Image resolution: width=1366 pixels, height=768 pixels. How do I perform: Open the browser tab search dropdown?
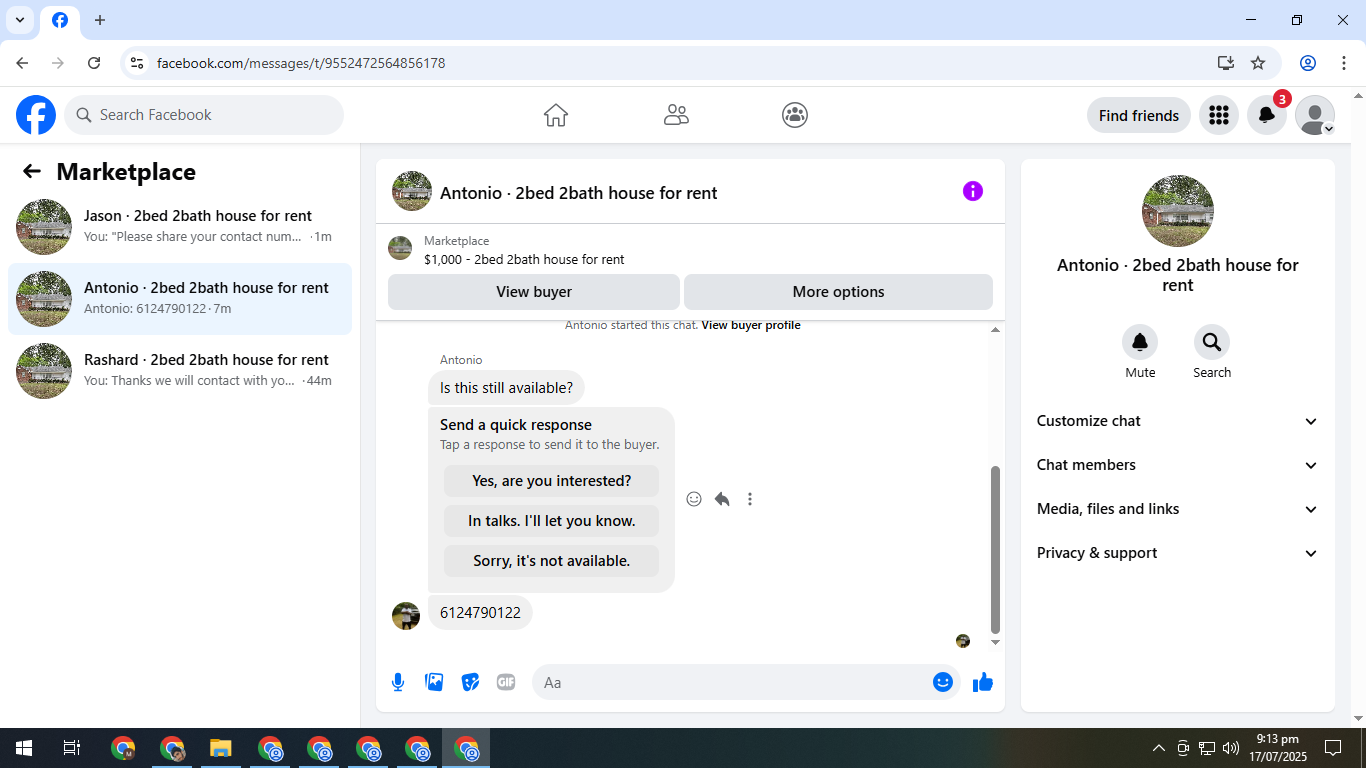[19, 20]
